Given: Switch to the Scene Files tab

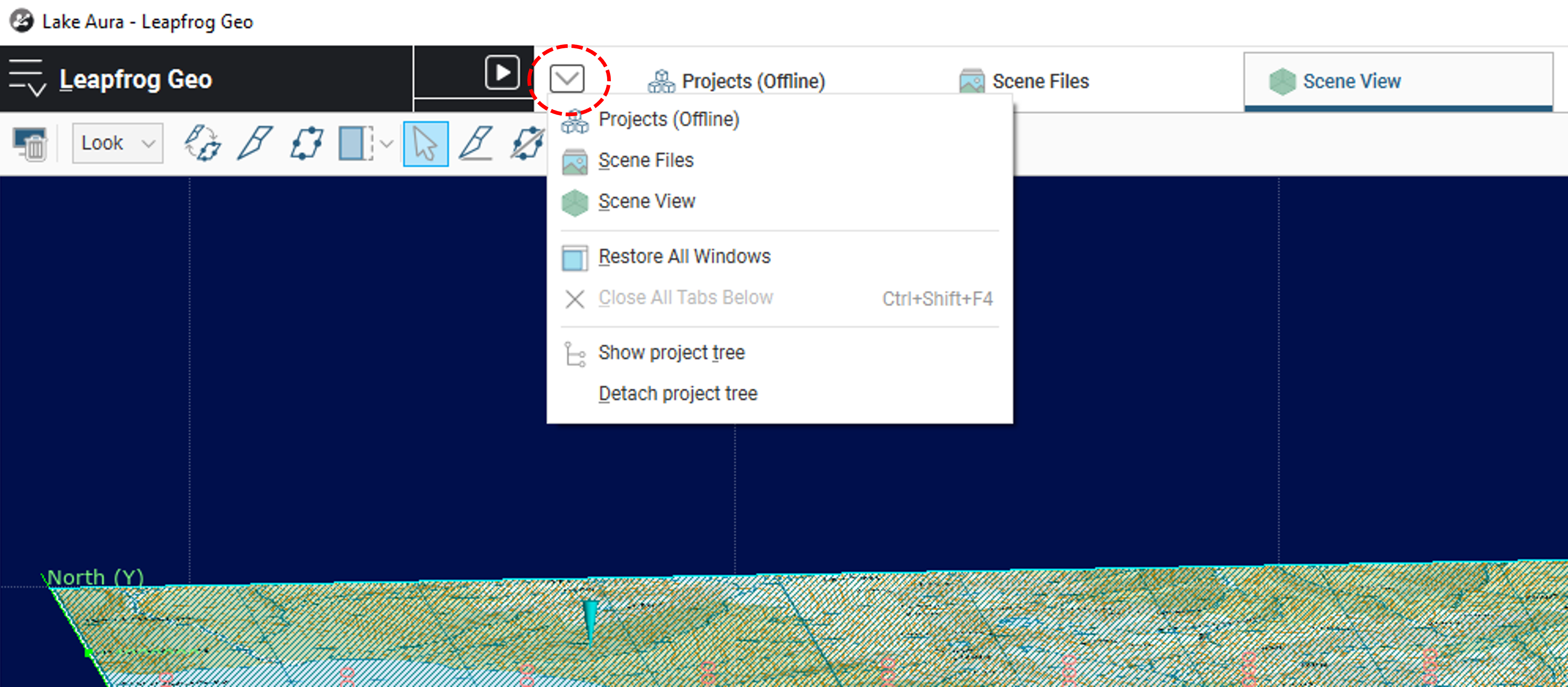Looking at the screenshot, I should (x=1024, y=81).
